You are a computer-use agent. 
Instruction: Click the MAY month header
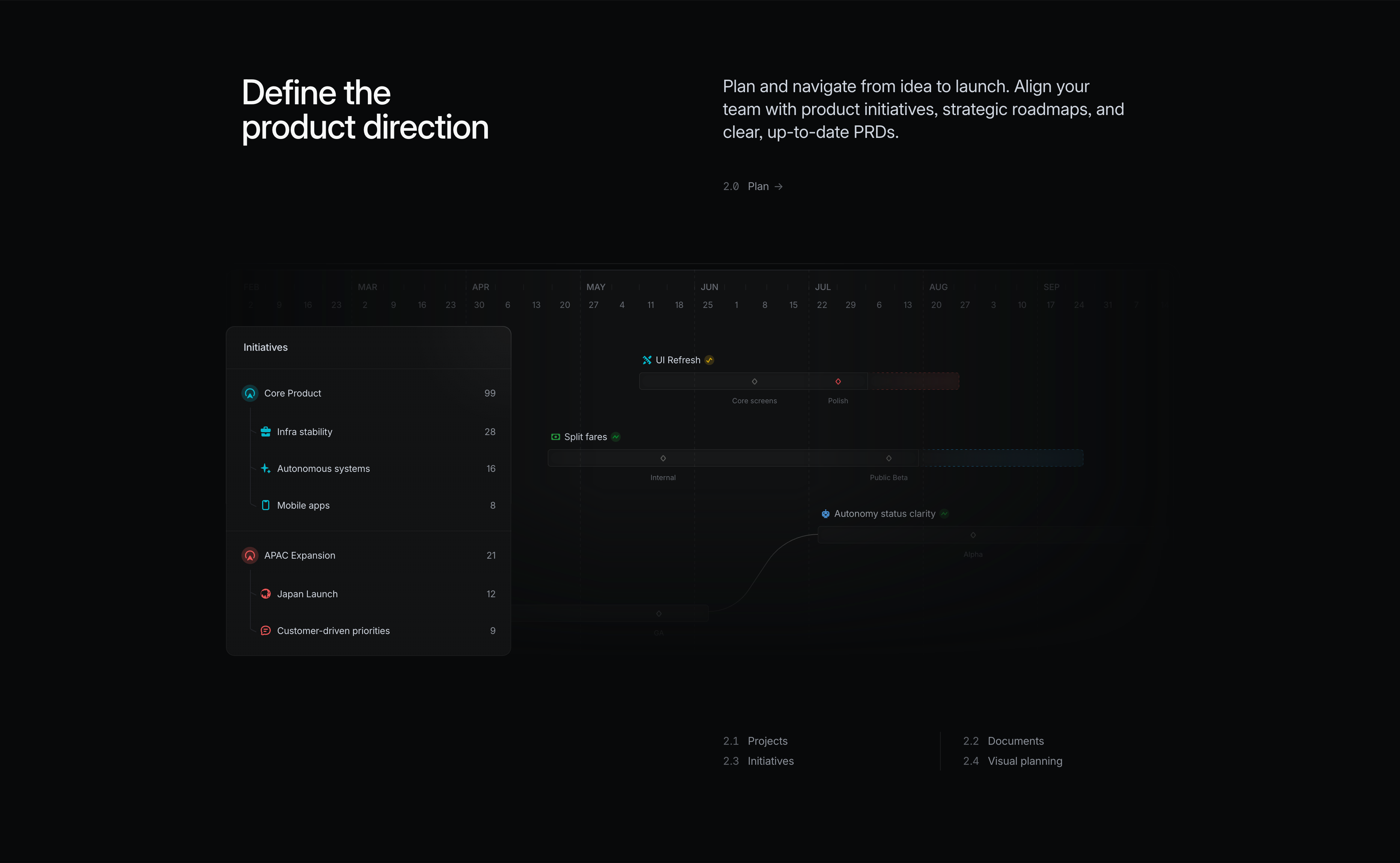tap(596, 287)
